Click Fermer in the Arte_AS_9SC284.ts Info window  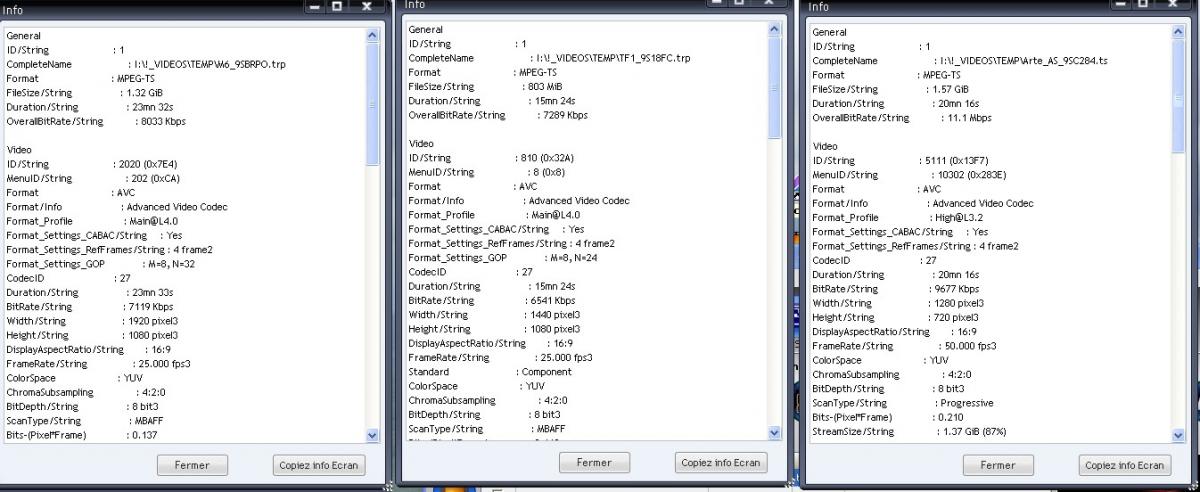coord(998,465)
